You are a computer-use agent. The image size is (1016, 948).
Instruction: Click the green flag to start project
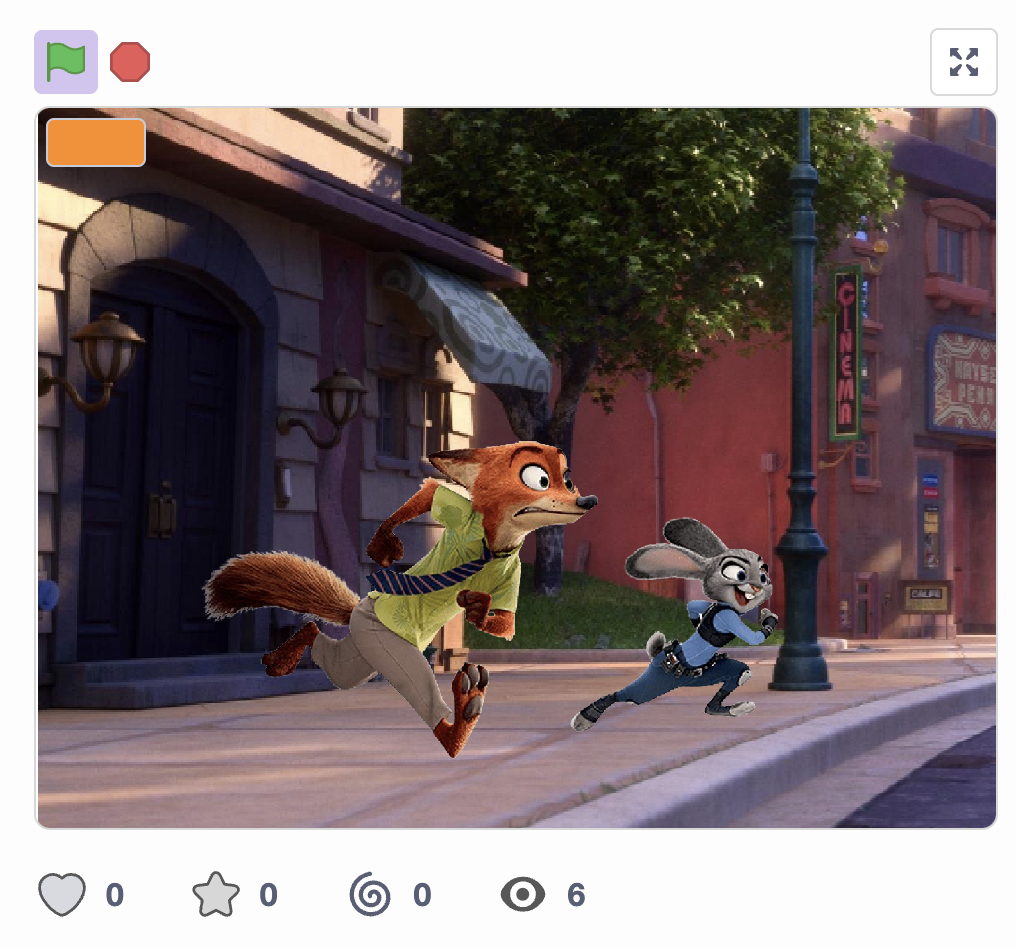coord(66,62)
